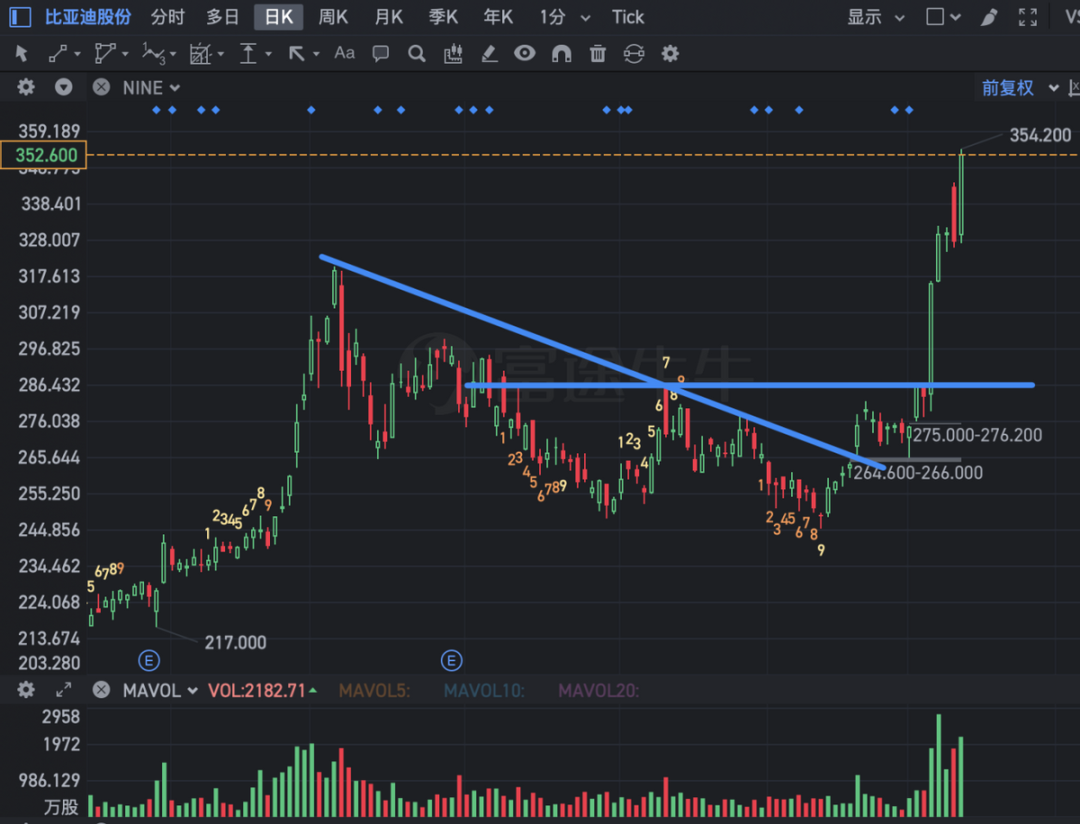Click the 比亚迪股份 stock name
The image size is (1080, 824).
[88, 17]
